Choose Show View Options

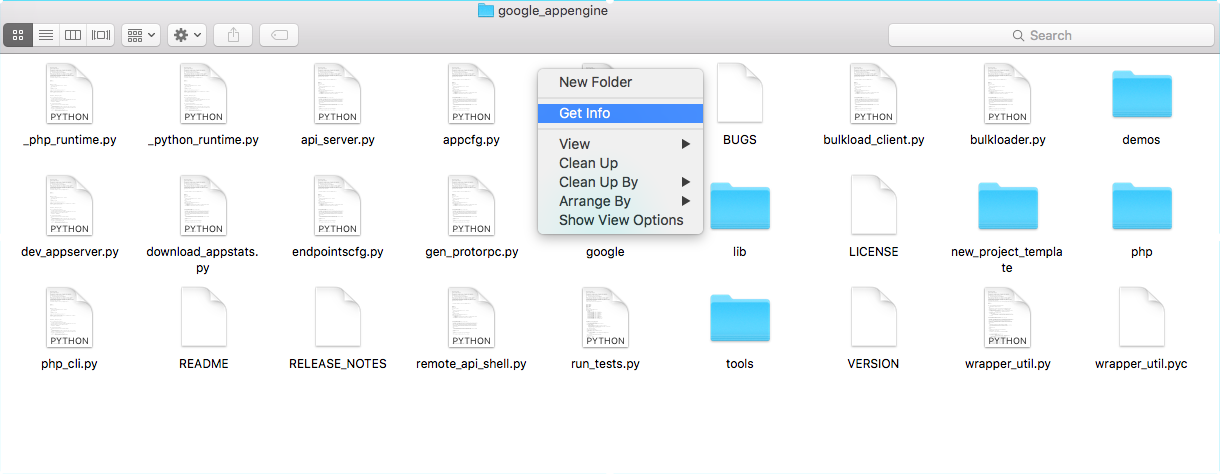pyautogui.click(x=620, y=220)
